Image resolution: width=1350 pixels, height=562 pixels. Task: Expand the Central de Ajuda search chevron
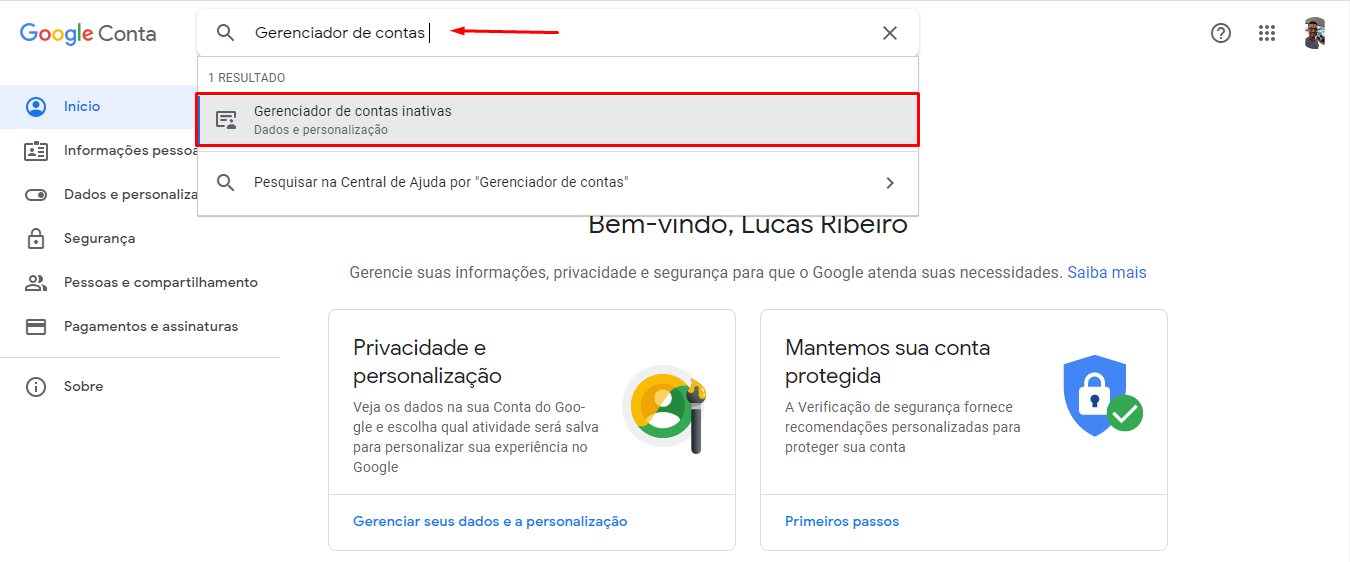click(890, 183)
